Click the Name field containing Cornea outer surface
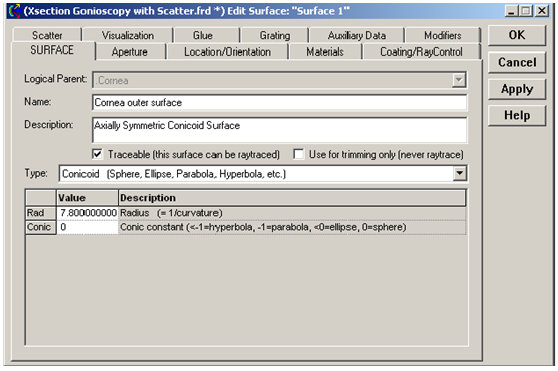This screenshot has width=558, height=371. click(279, 102)
